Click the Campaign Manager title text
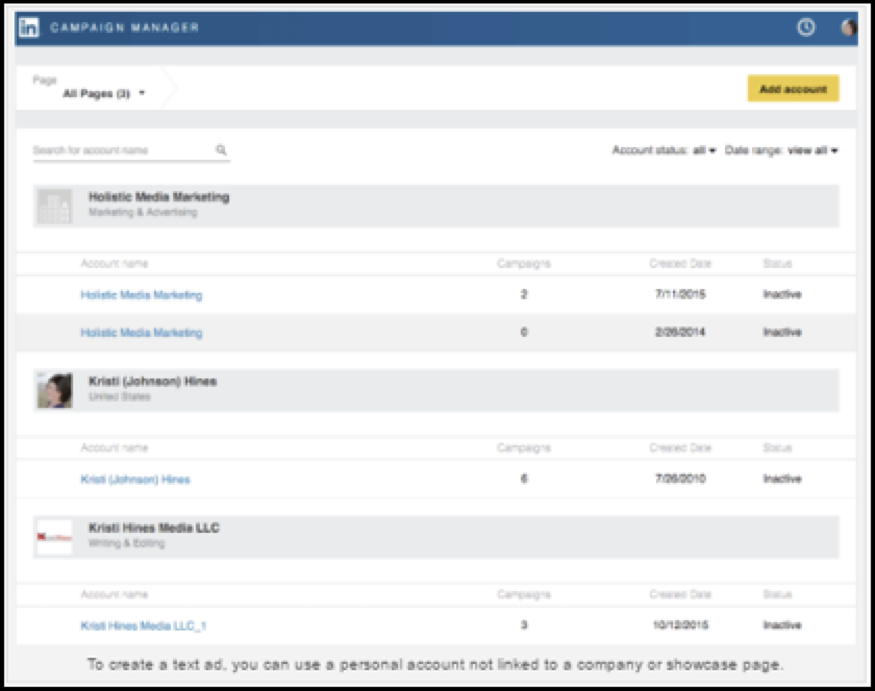 124,27
